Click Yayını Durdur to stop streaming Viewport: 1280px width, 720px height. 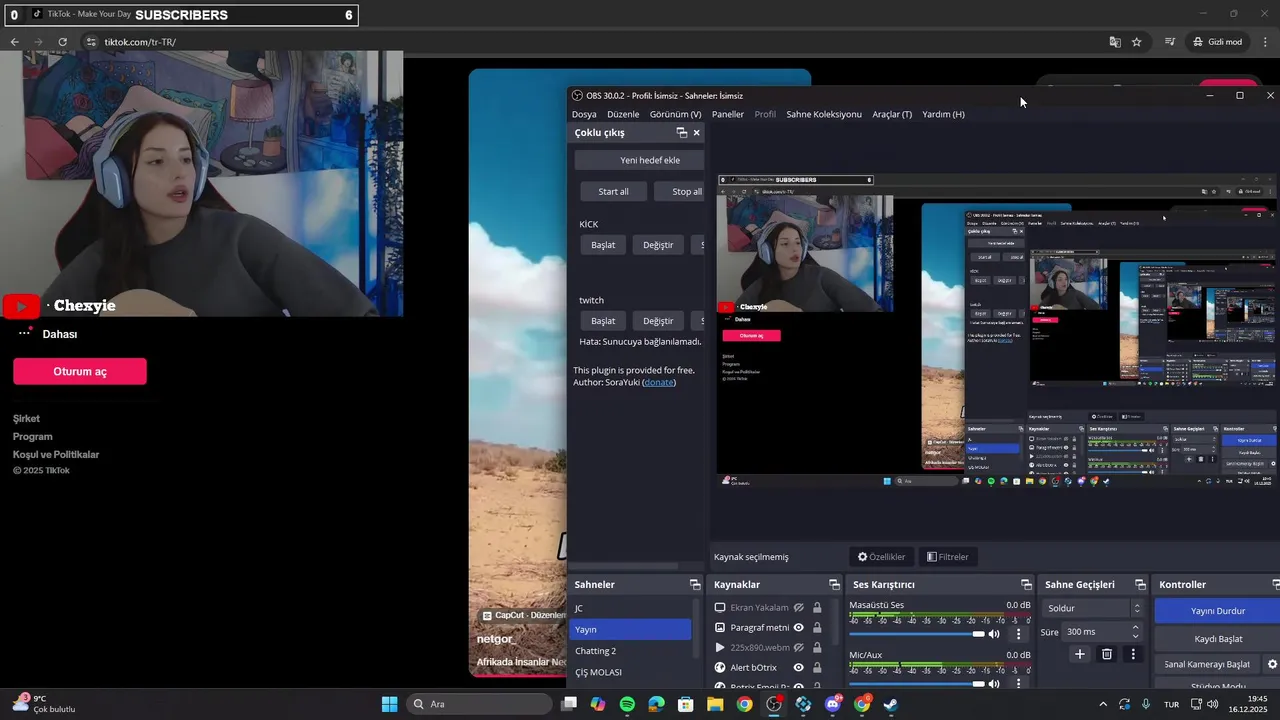point(1217,611)
